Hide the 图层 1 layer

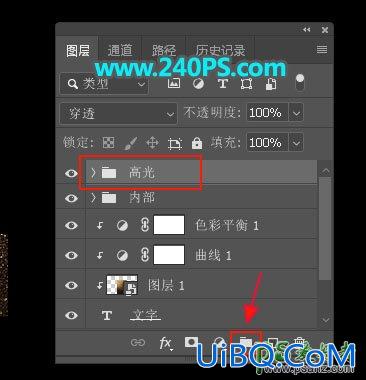tap(71, 285)
